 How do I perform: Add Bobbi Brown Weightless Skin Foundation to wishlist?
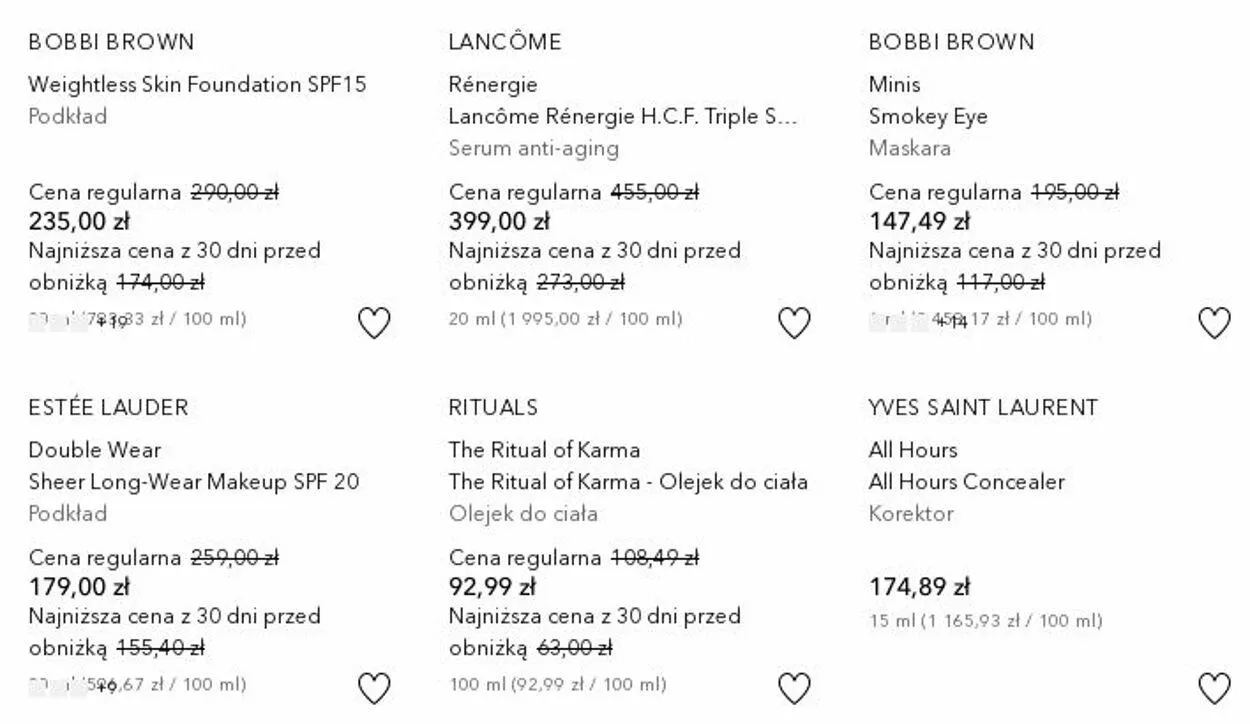point(374,323)
